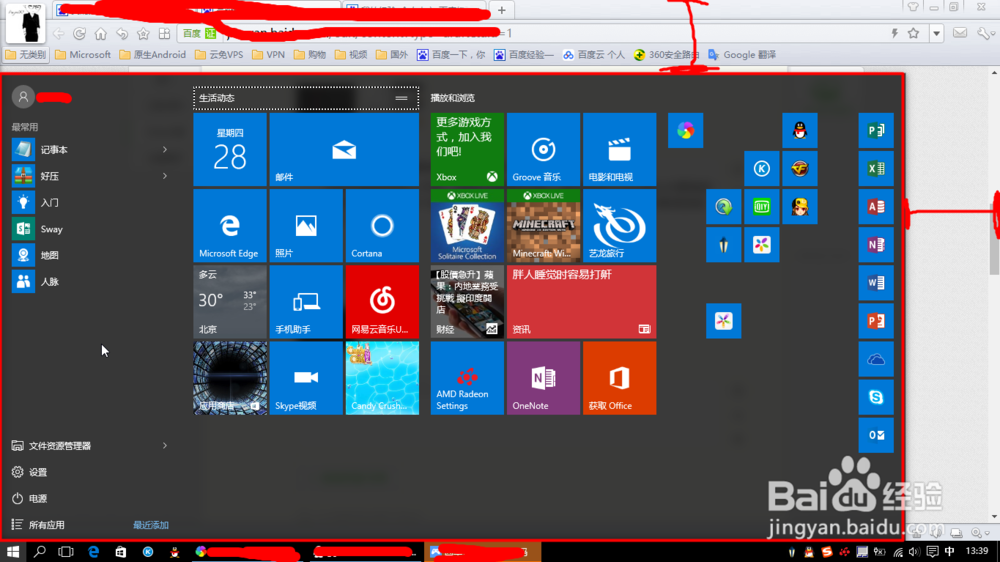The width and height of the screenshot is (1000, 562).
Task: Open the 电影和电视 tile
Action: [619, 150]
